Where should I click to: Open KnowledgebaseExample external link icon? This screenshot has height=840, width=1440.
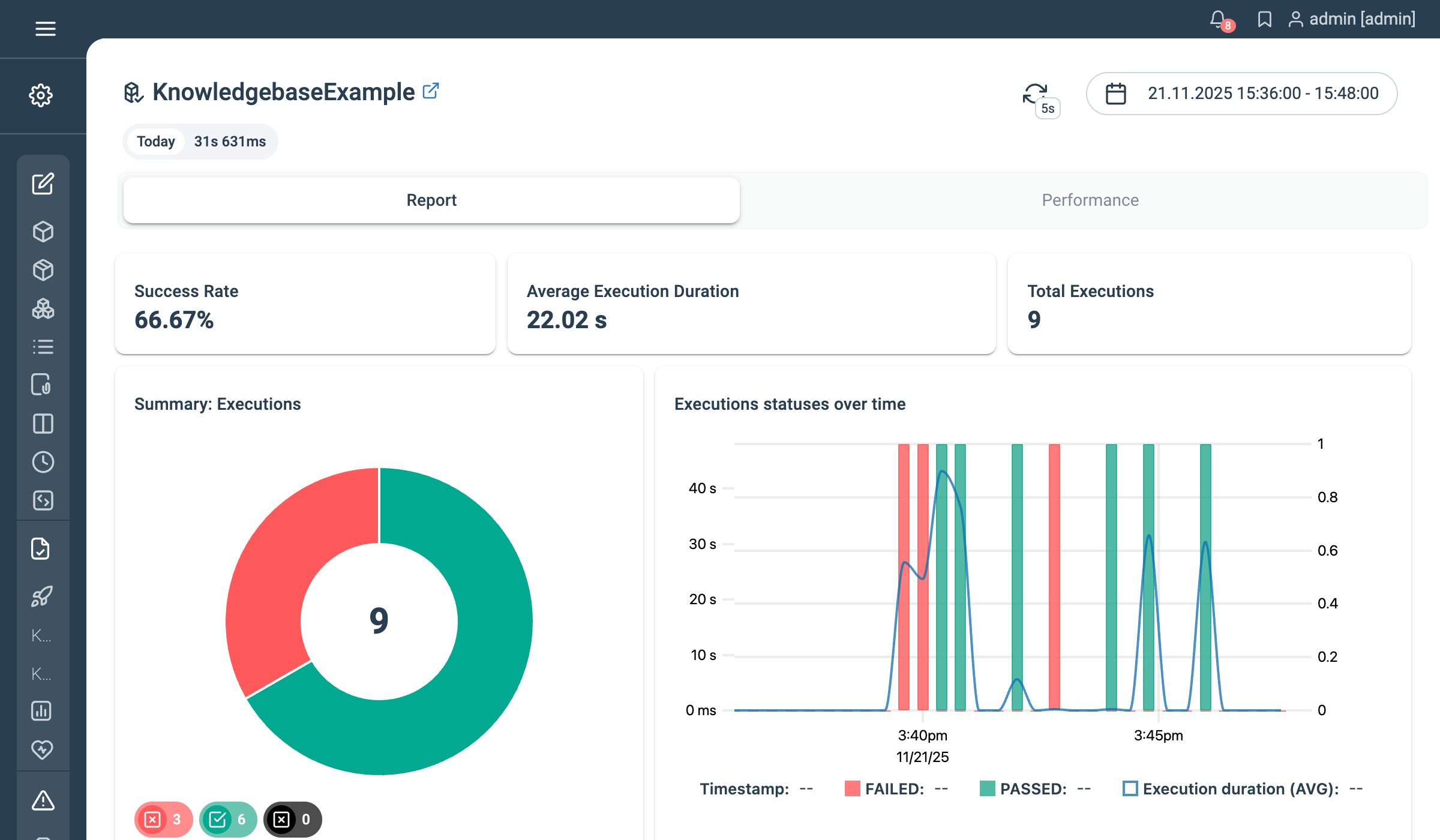tap(431, 91)
